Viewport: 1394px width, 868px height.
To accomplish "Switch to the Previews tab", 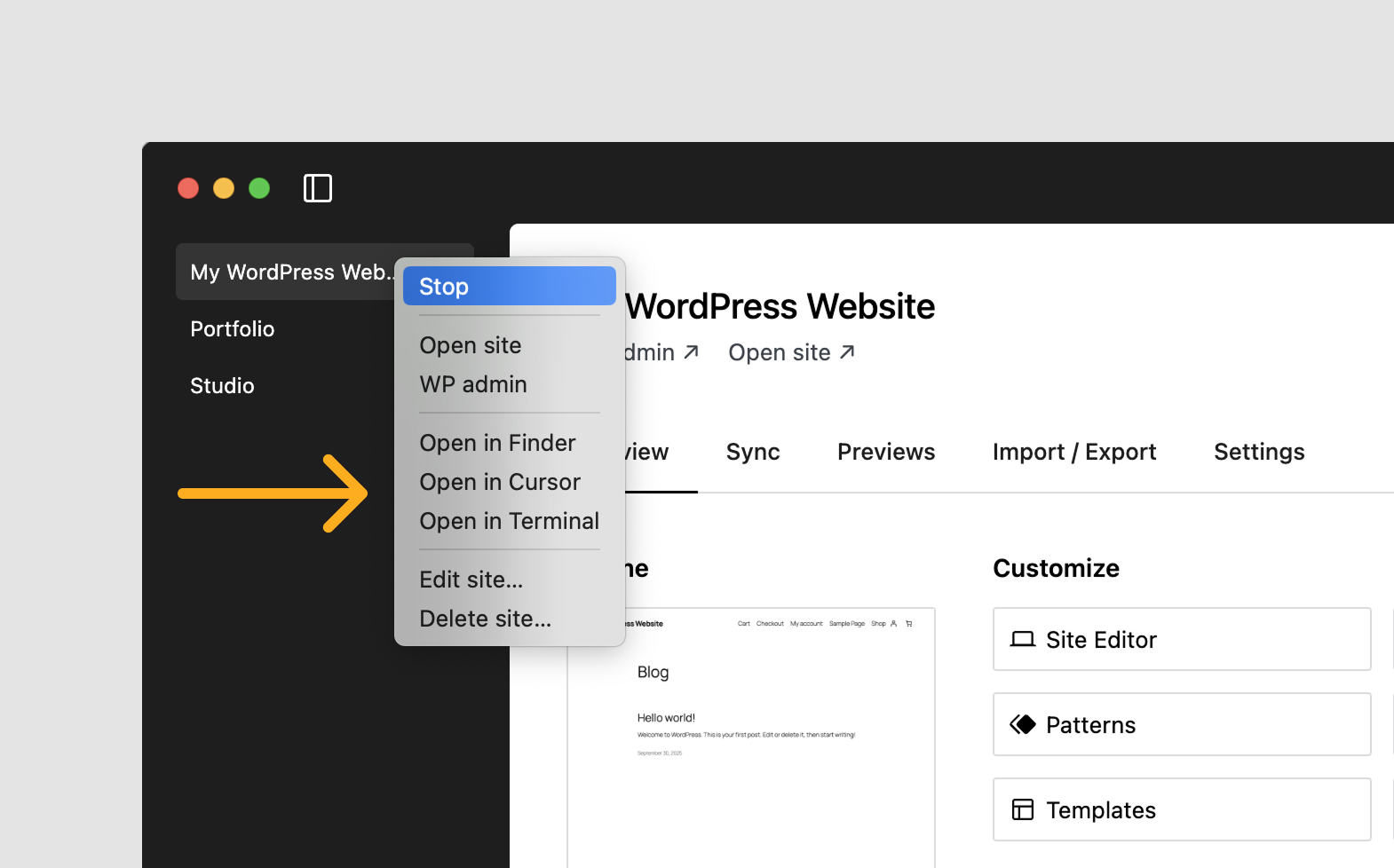I will pyautogui.click(x=886, y=452).
